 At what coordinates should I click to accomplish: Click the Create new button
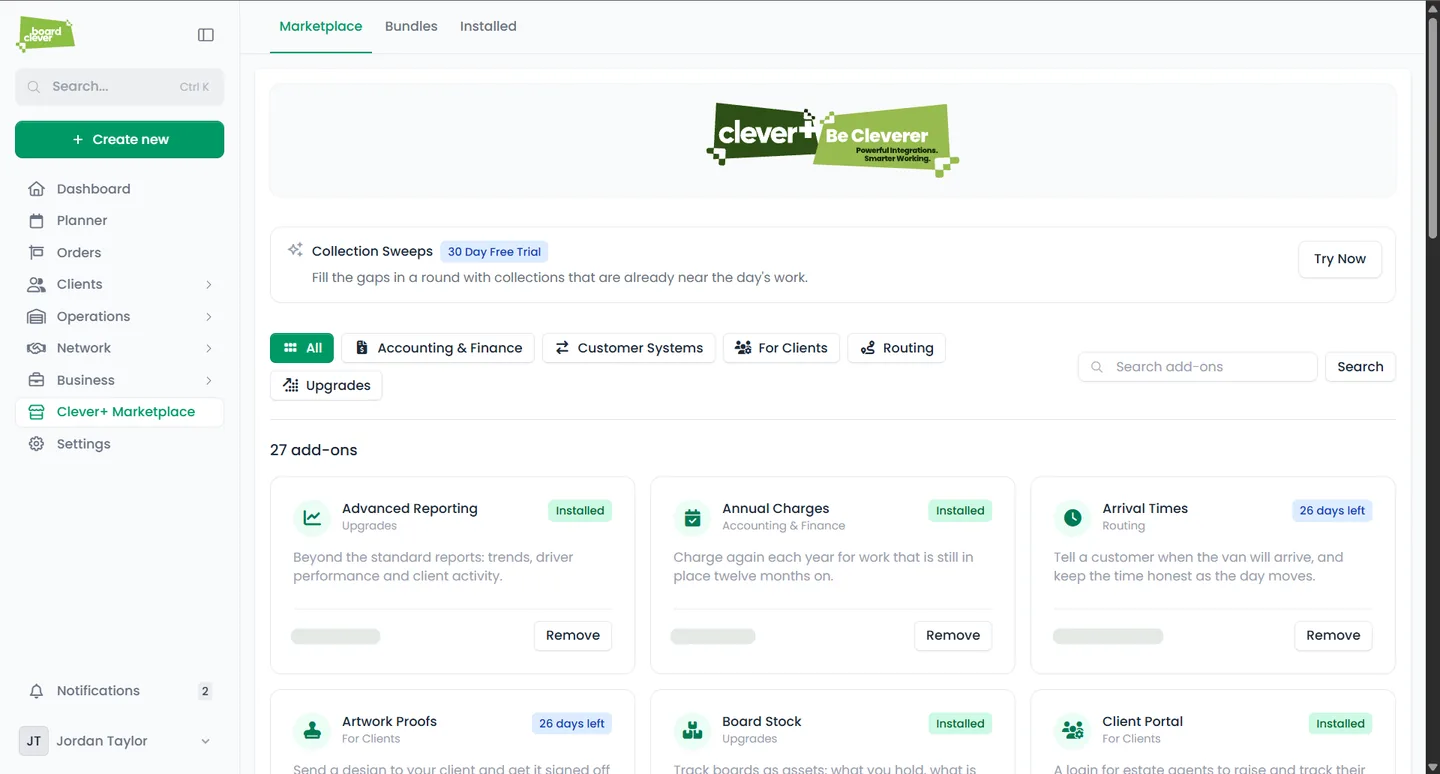point(119,140)
